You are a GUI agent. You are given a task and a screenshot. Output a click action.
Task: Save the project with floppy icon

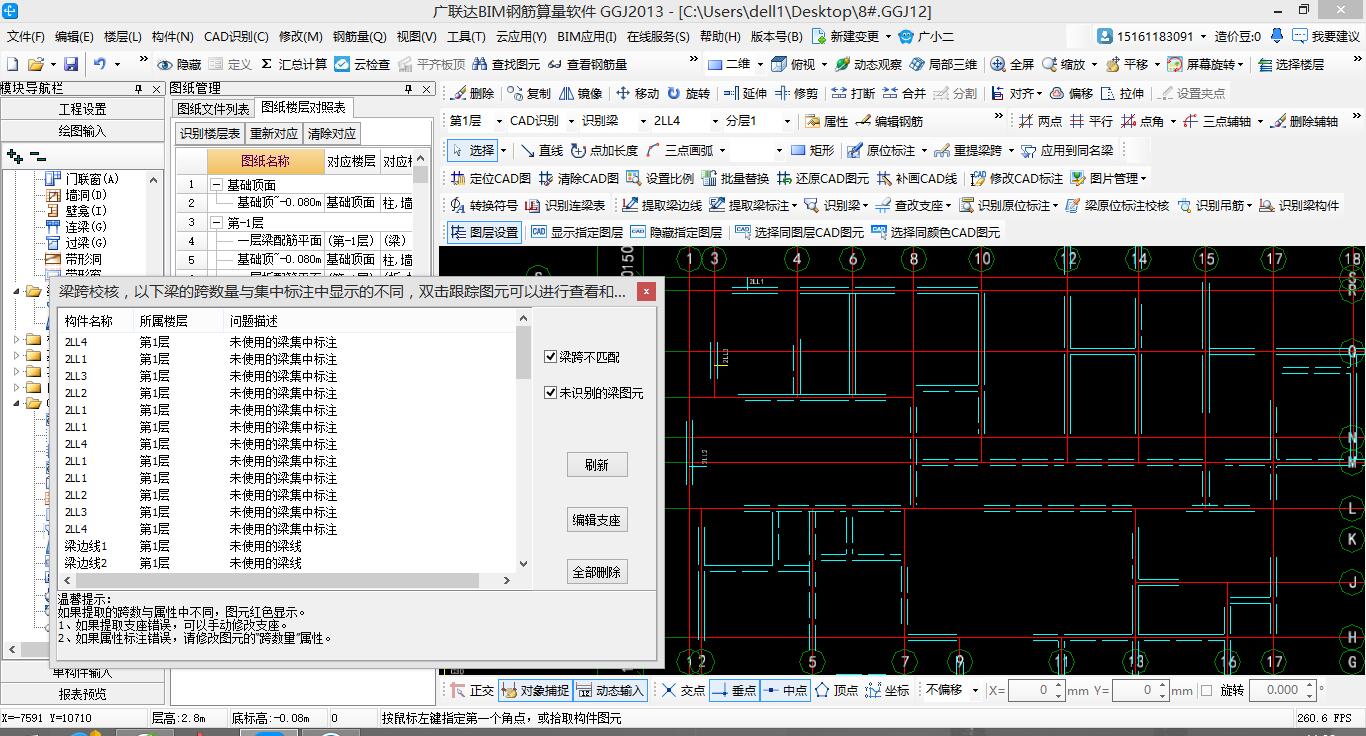click(71, 64)
